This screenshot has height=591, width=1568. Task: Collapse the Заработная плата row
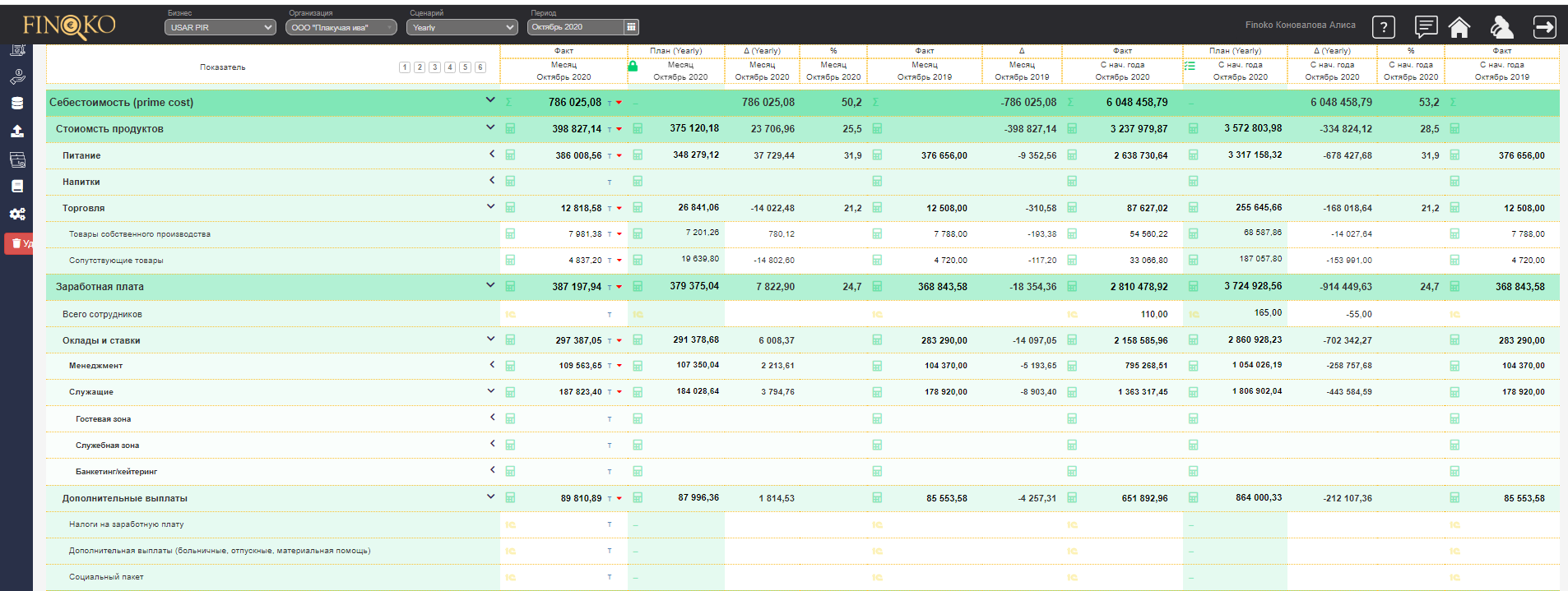490,285
